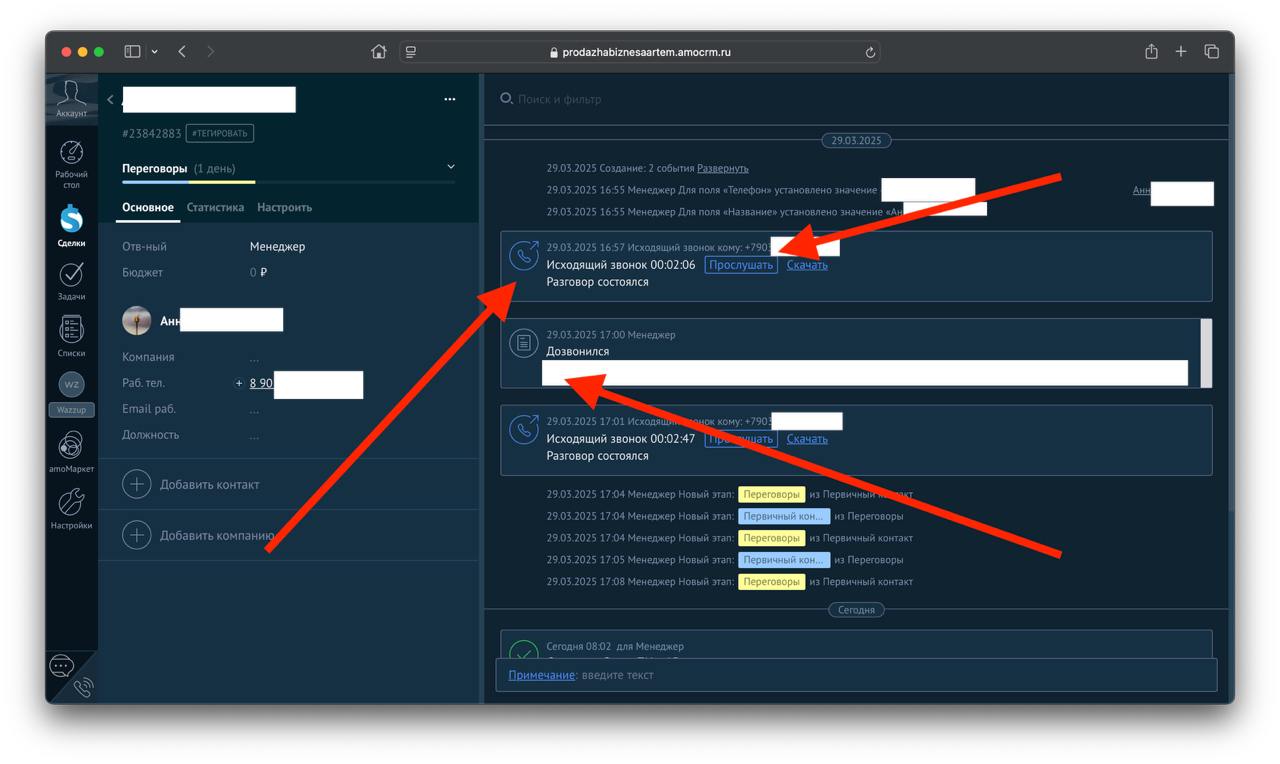Click the yellow Переговоры label at 17:08
The image size is (1280, 764).
coord(771,581)
